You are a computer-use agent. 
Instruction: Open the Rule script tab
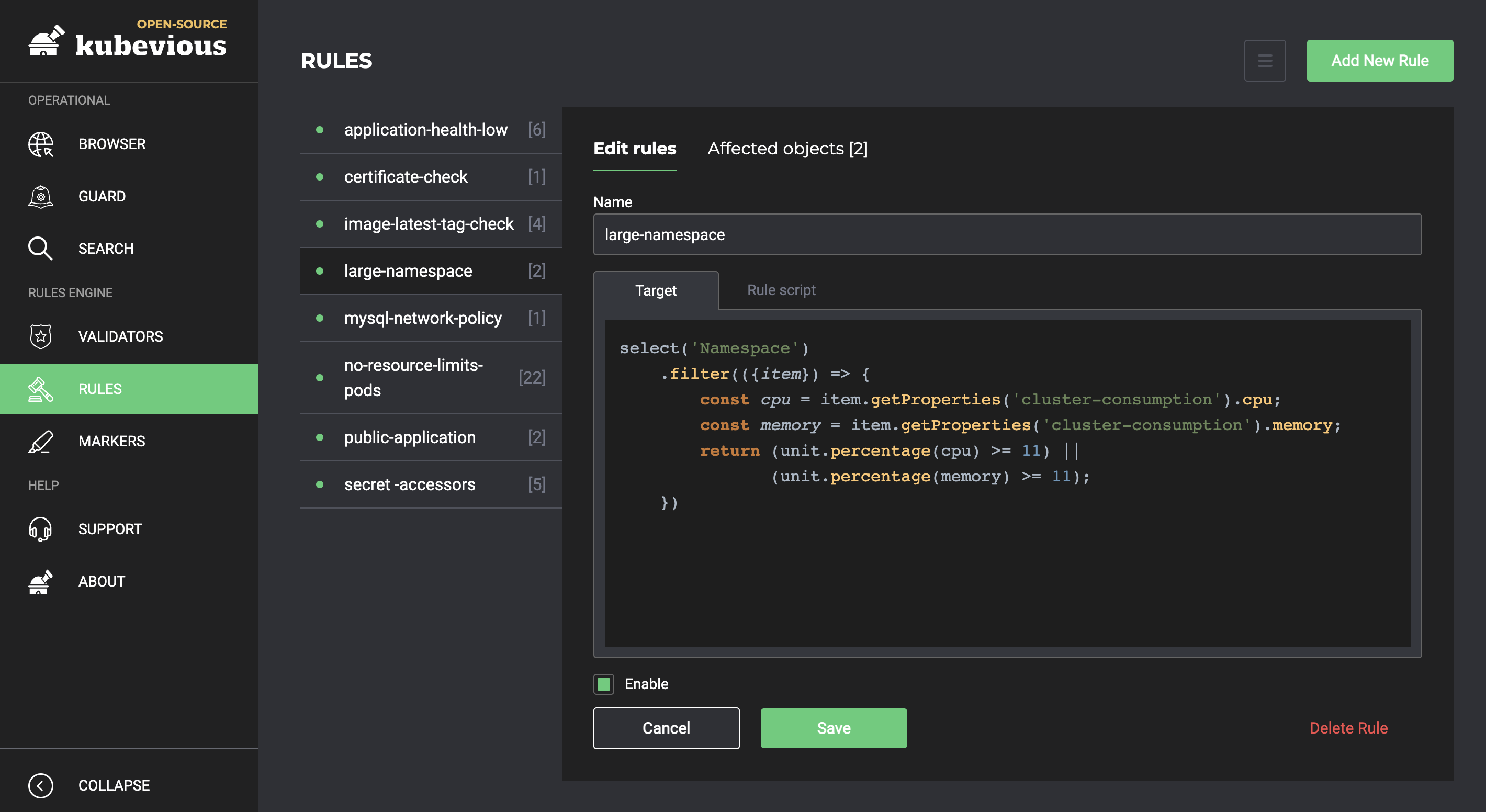click(x=781, y=290)
